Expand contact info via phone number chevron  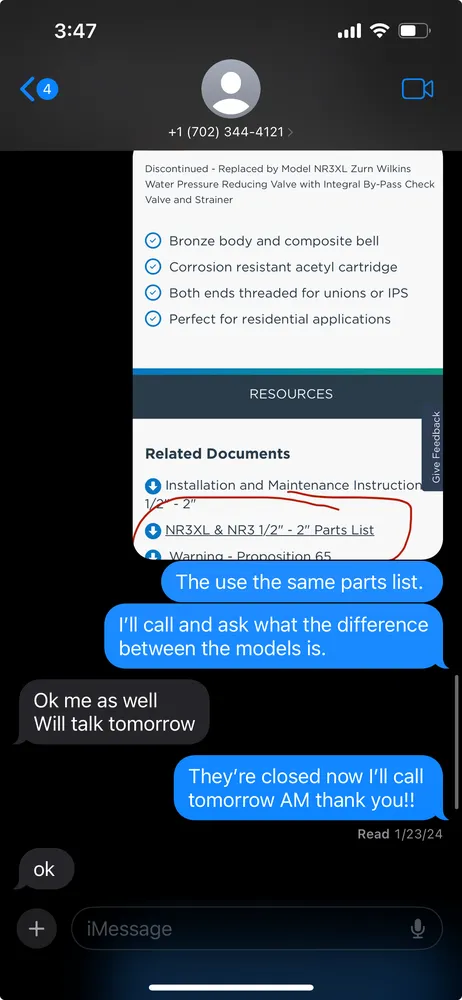[290, 132]
